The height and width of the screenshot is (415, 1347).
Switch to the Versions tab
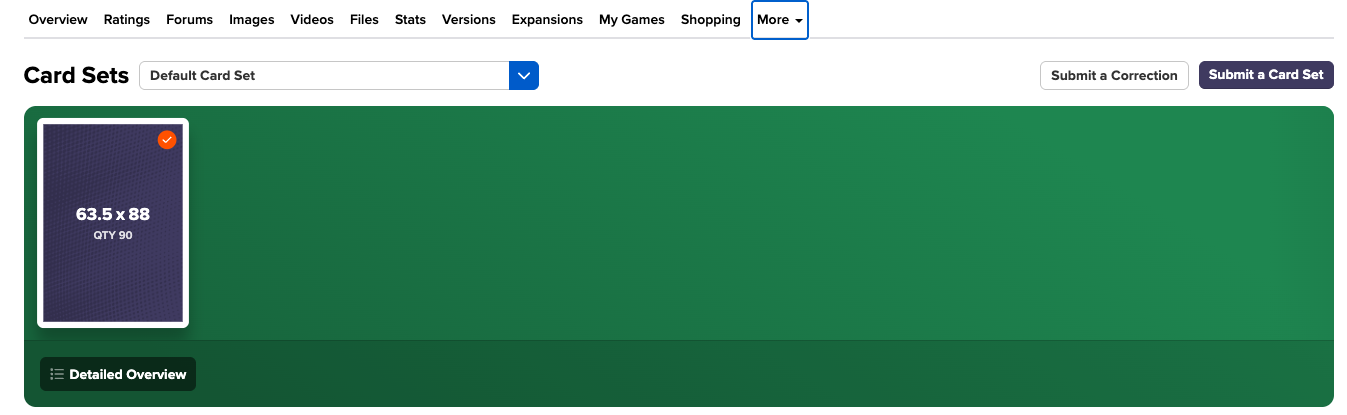pyautogui.click(x=468, y=19)
